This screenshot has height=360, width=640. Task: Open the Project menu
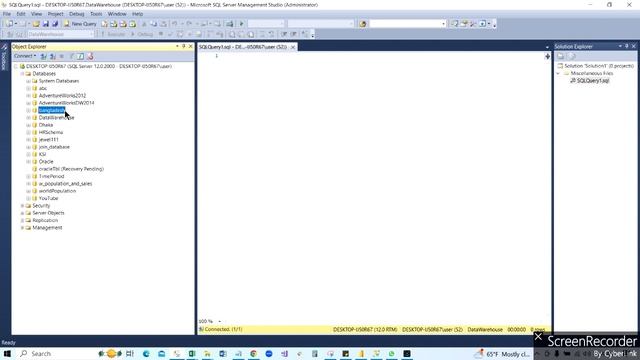coord(56,14)
